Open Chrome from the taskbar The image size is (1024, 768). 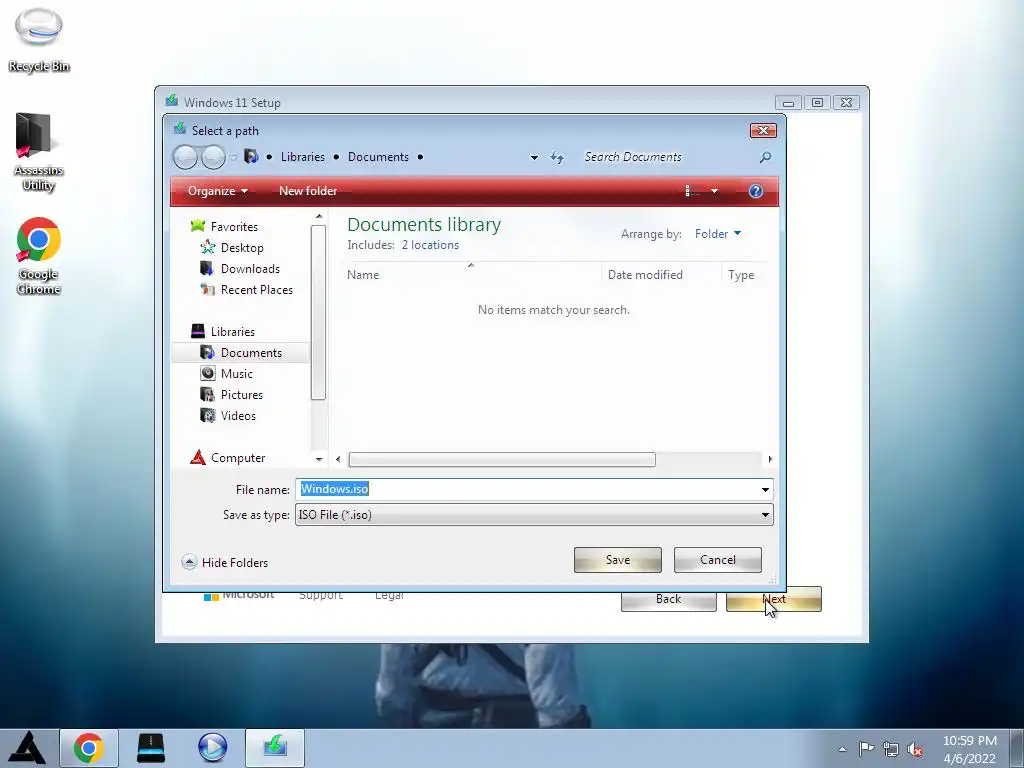click(89, 748)
